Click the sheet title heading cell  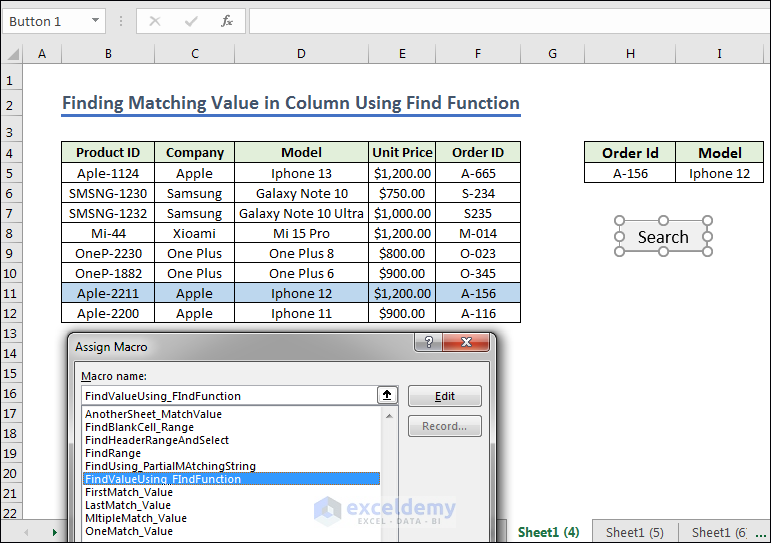(291, 103)
